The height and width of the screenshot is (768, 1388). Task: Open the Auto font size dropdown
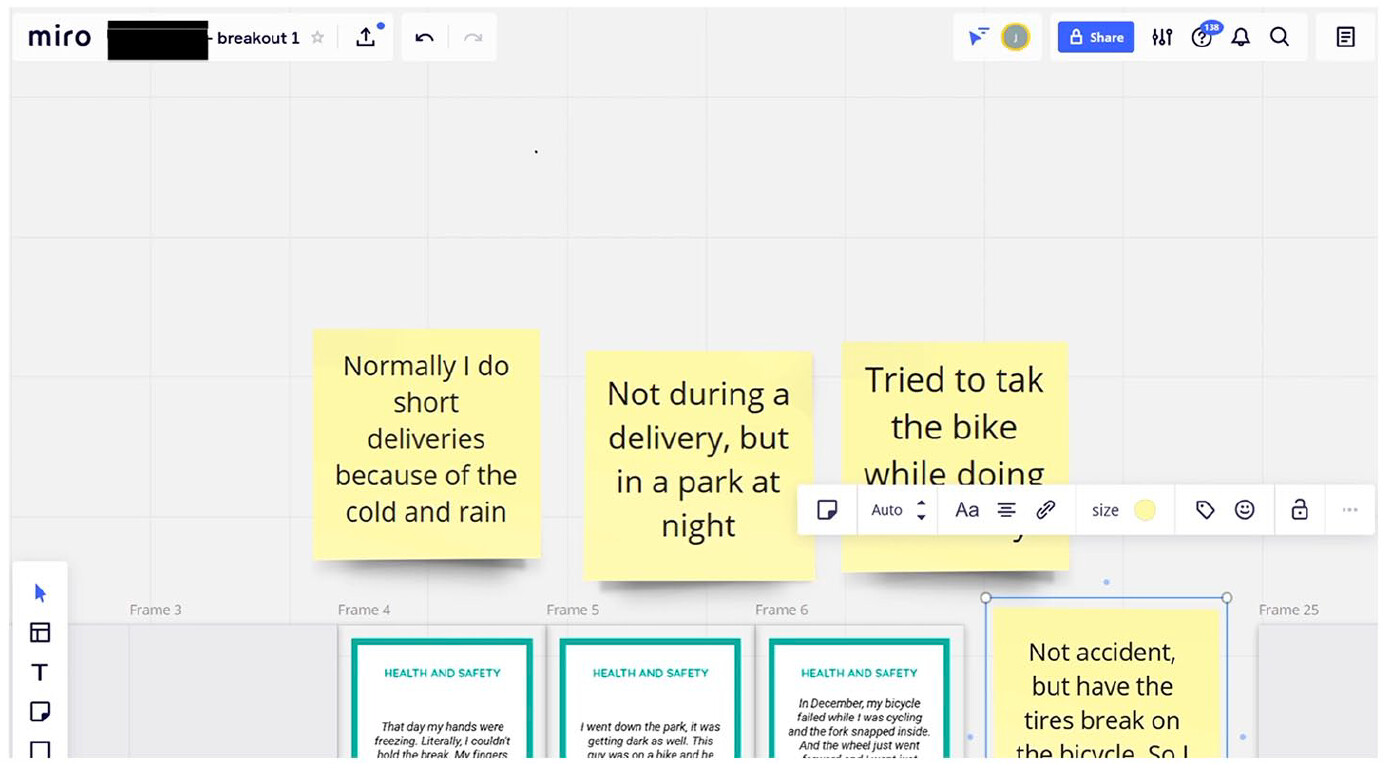pos(887,510)
